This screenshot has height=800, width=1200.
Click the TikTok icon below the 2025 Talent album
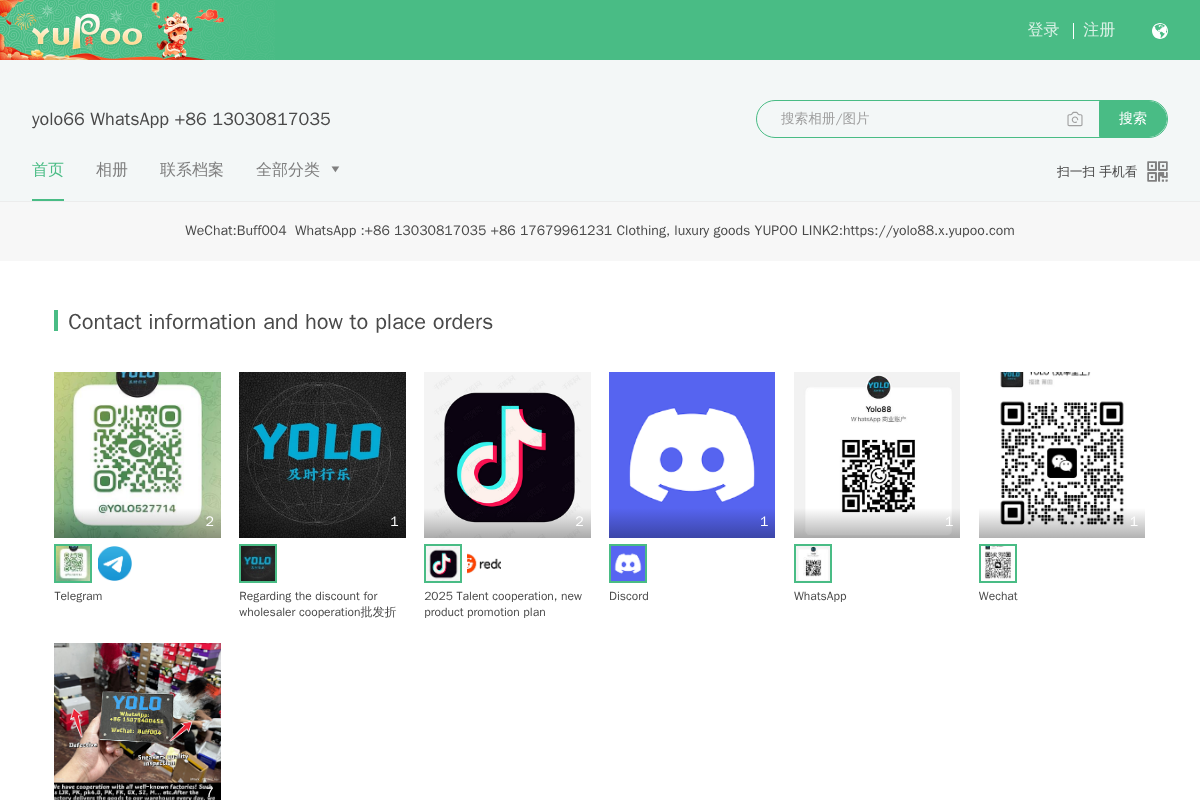click(443, 563)
